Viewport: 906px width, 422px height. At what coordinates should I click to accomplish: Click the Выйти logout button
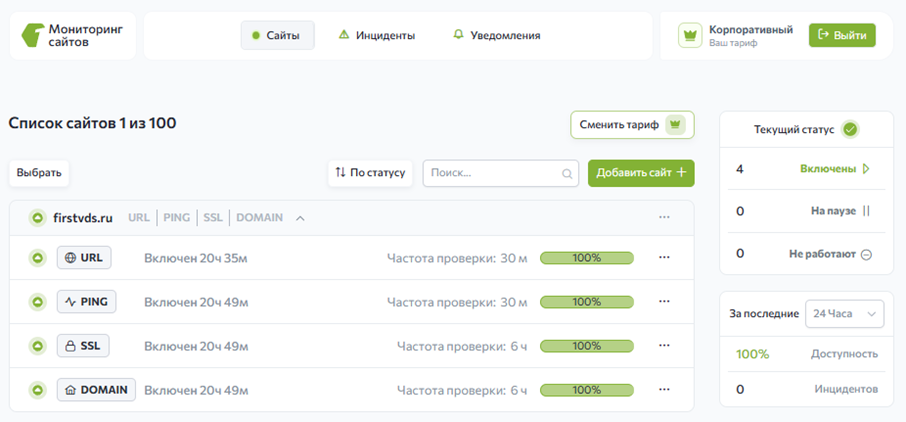tap(842, 35)
